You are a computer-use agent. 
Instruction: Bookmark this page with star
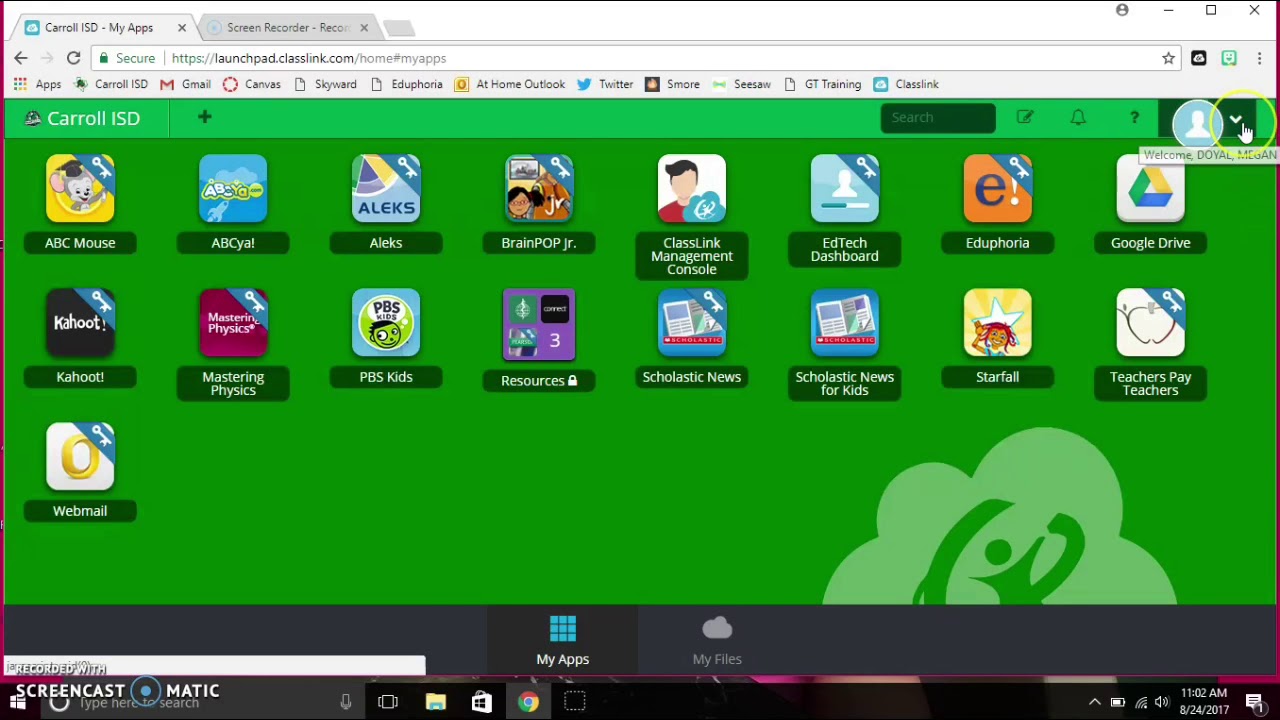coord(1168,58)
